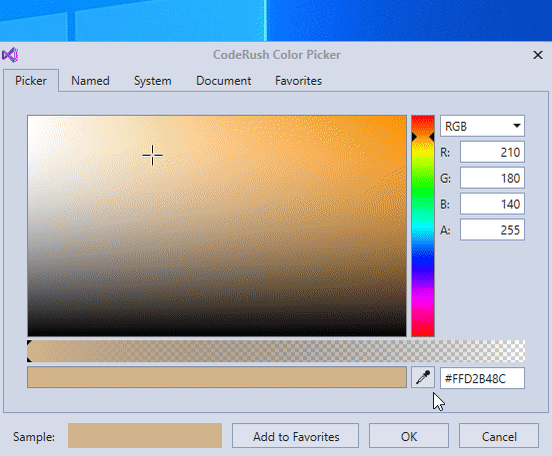Image resolution: width=552 pixels, height=456 pixels.
Task: Click the vertical hue spectrum slider
Action: pyautogui.click(x=423, y=226)
